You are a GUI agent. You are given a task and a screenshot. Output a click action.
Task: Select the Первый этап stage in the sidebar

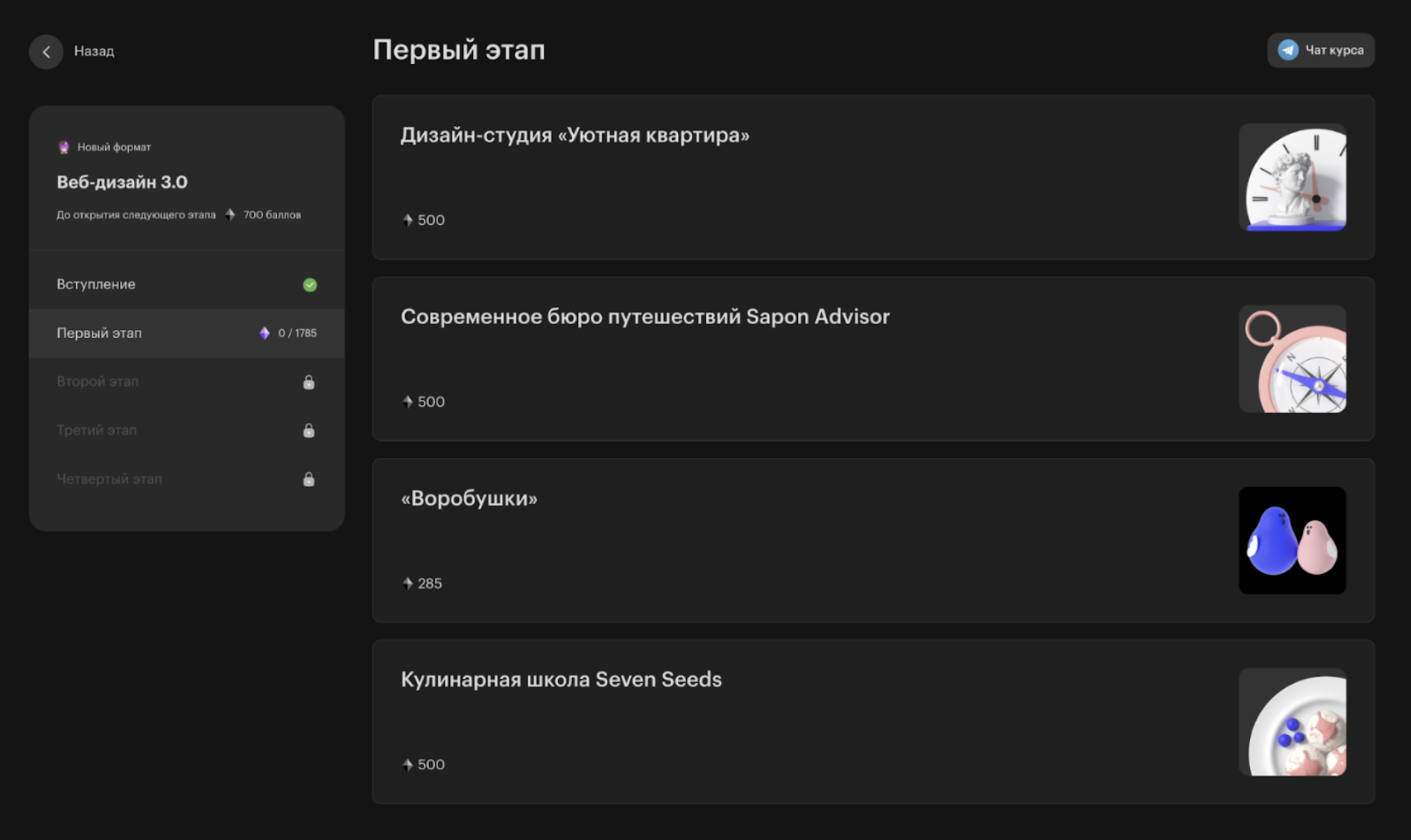click(x=149, y=333)
